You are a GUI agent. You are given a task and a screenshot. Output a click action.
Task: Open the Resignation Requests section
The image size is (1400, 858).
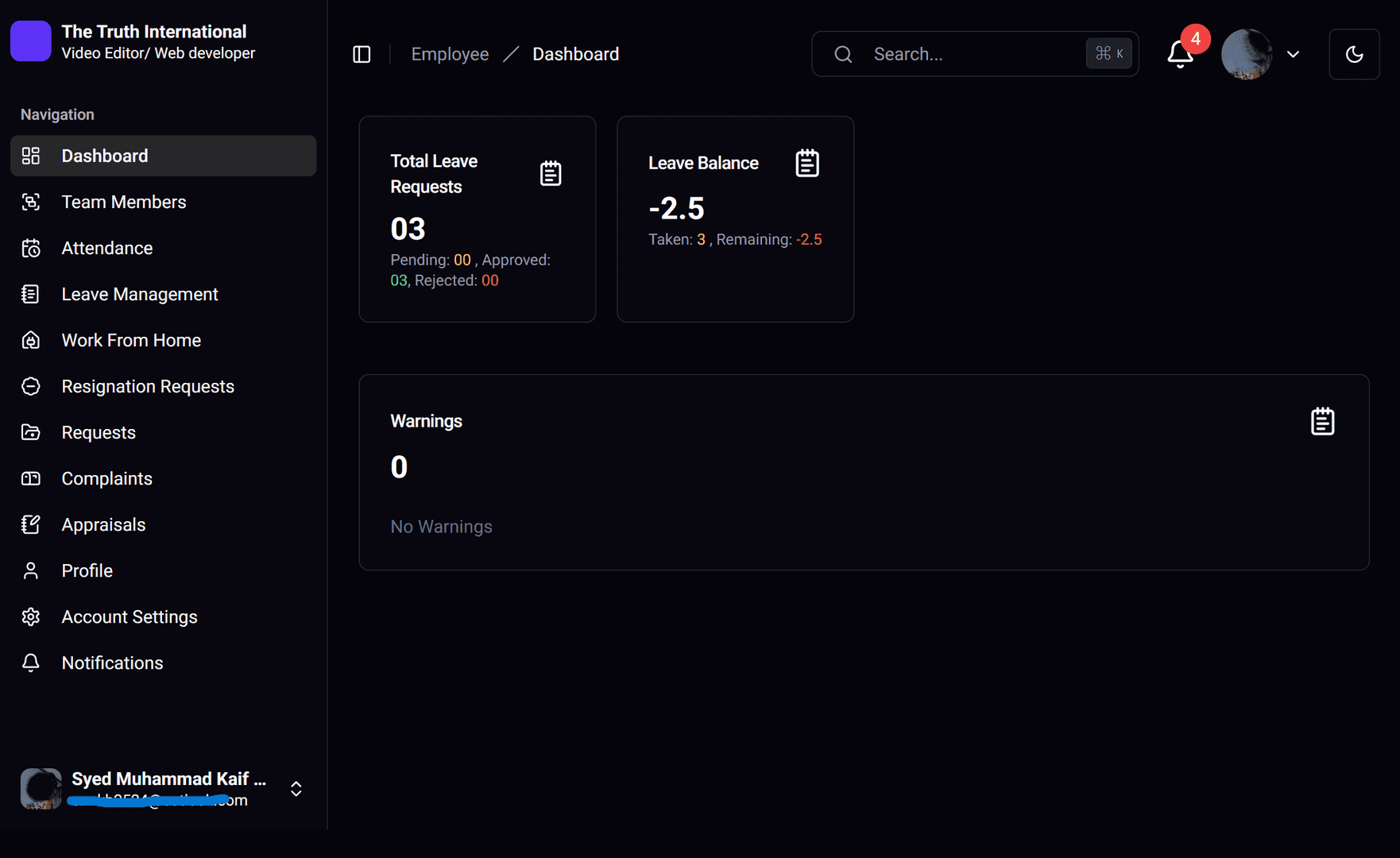pyautogui.click(x=148, y=385)
